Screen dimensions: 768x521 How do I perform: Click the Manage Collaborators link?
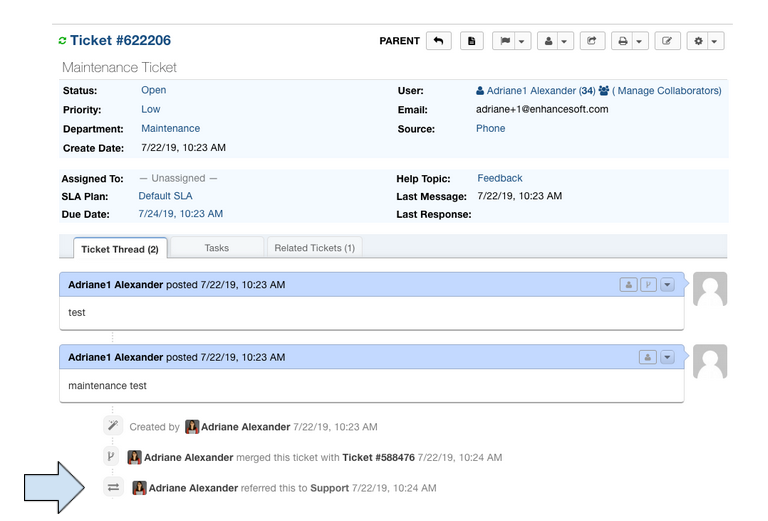pyautogui.click(x=665, y=91)
